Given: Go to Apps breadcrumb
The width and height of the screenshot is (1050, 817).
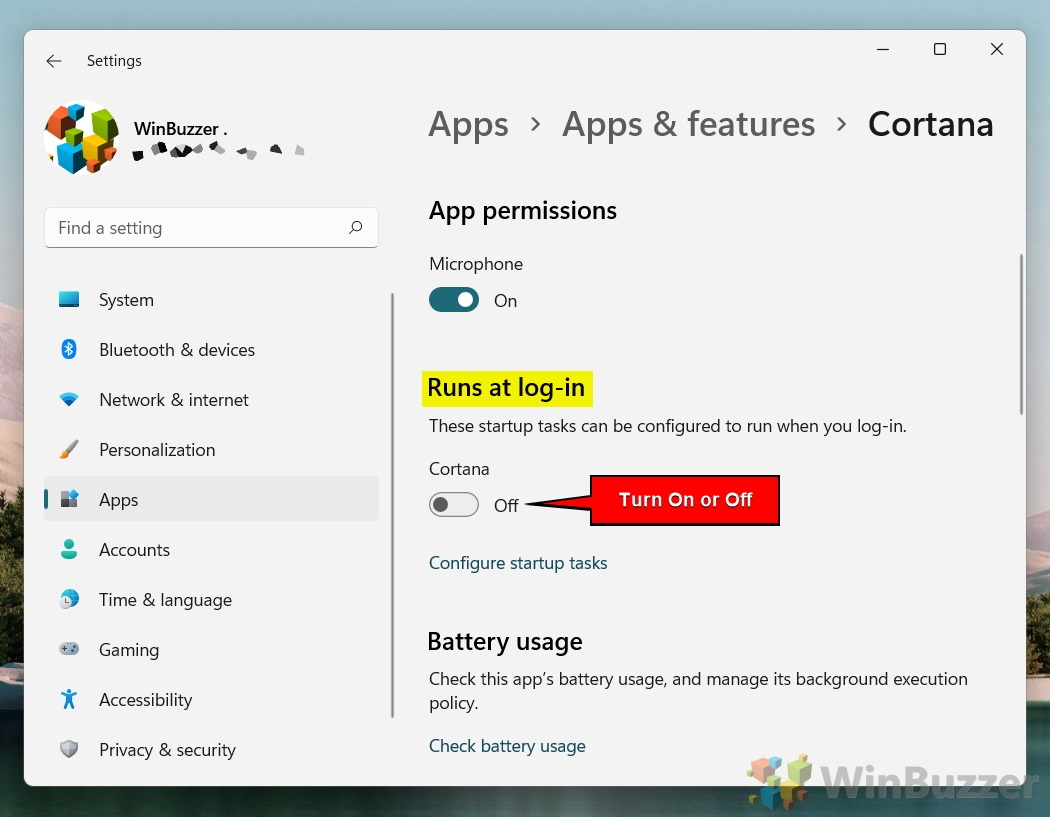Looking at the screenshot, I should [x=468, y=124].
